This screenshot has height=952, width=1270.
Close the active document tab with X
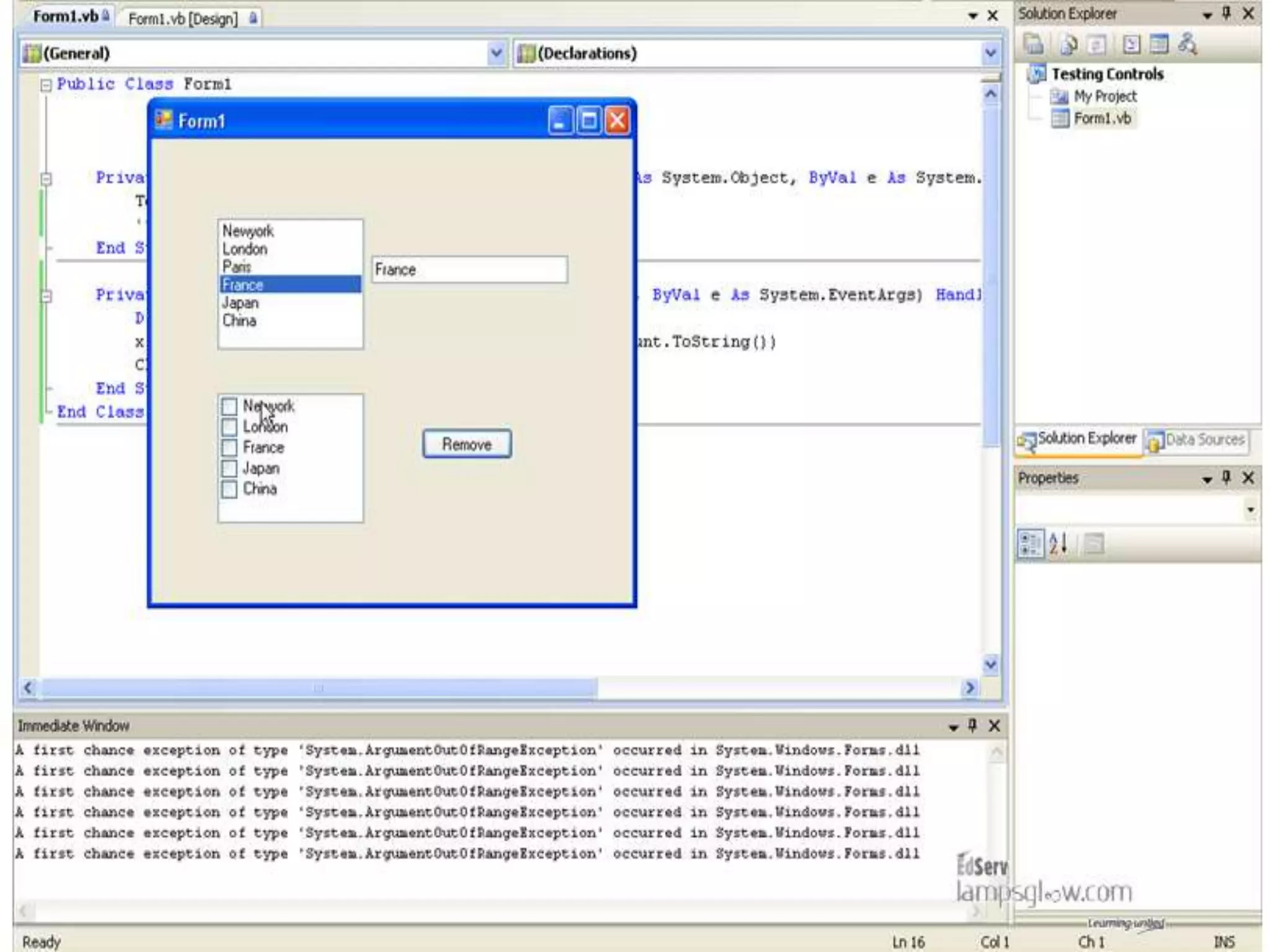pyautogui.click(x=993, y=15)
